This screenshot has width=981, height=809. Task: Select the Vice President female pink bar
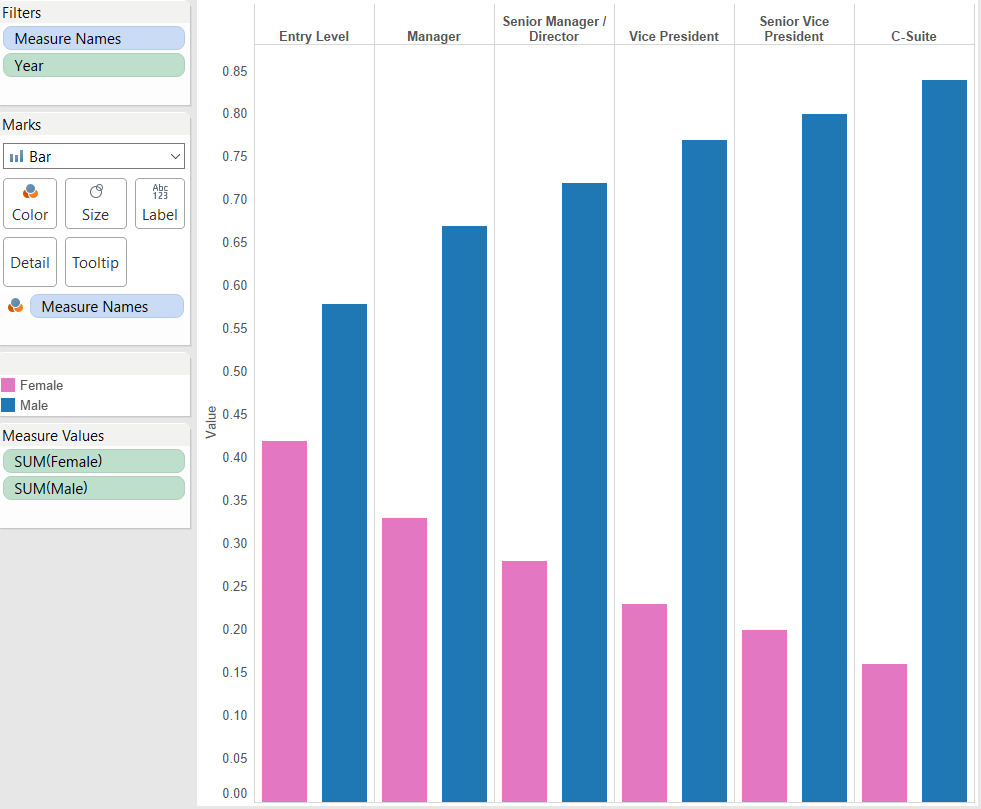645,703
